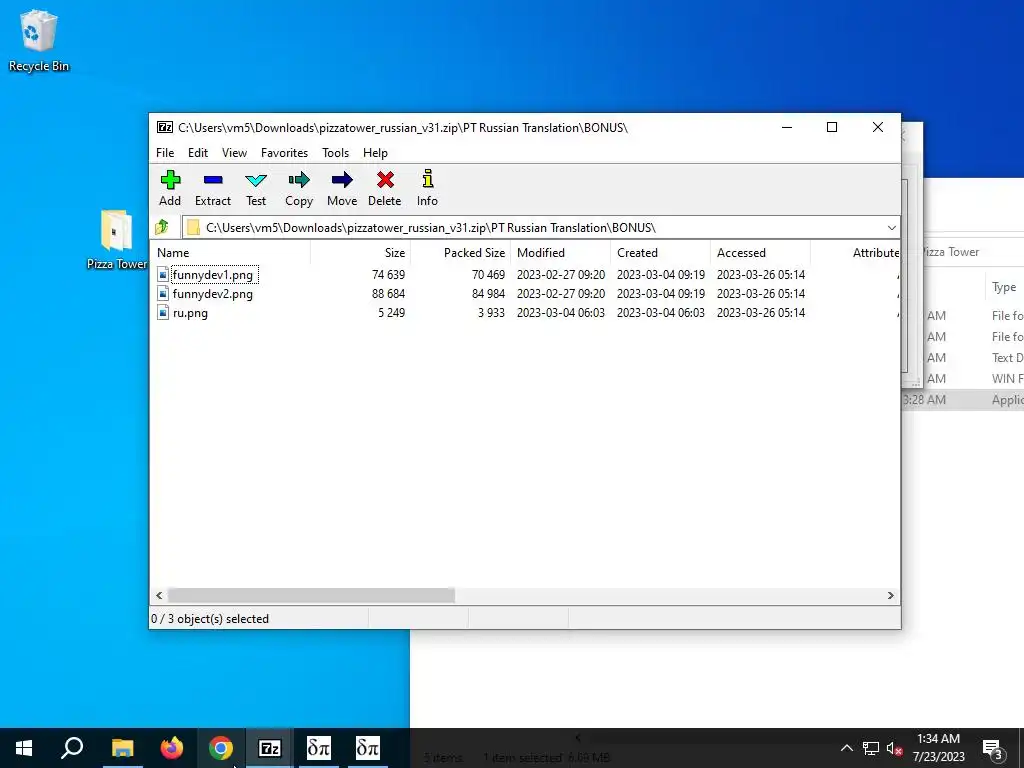Sort by the Name column header
The image size is (1024, 768).
[231, 253]
